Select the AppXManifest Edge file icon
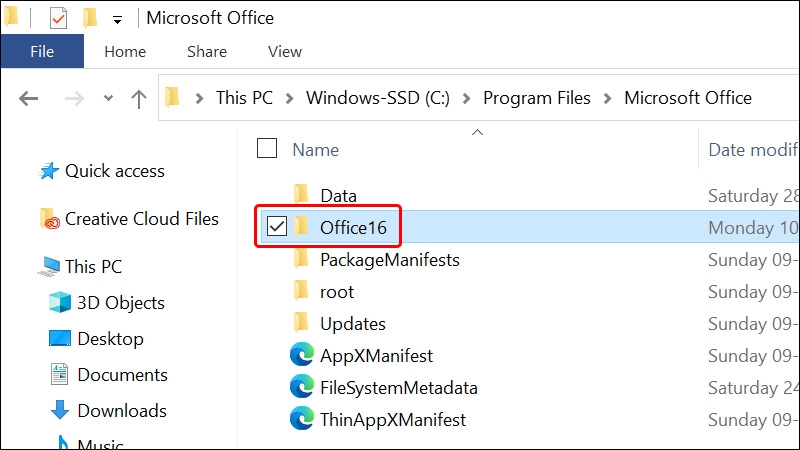This screenshot has width=800, height=450. pyautogui.click(x=302, y=355)
